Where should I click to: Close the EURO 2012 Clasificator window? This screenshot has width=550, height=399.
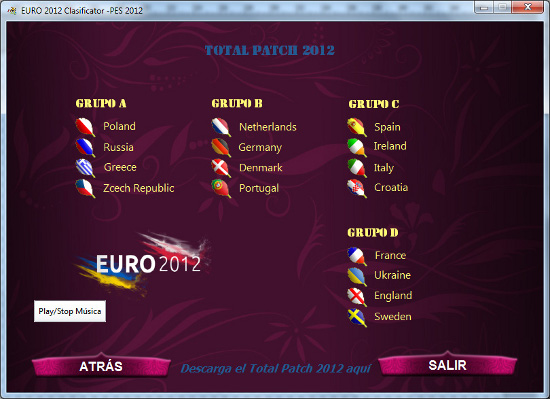(x=528, y=7)
